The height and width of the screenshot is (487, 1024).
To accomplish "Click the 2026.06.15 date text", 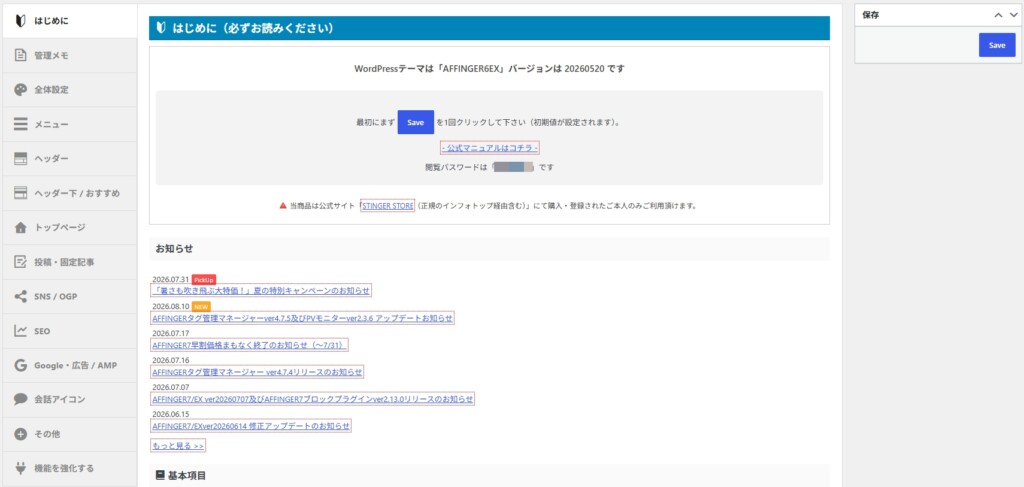I will (x=170, y=415).
